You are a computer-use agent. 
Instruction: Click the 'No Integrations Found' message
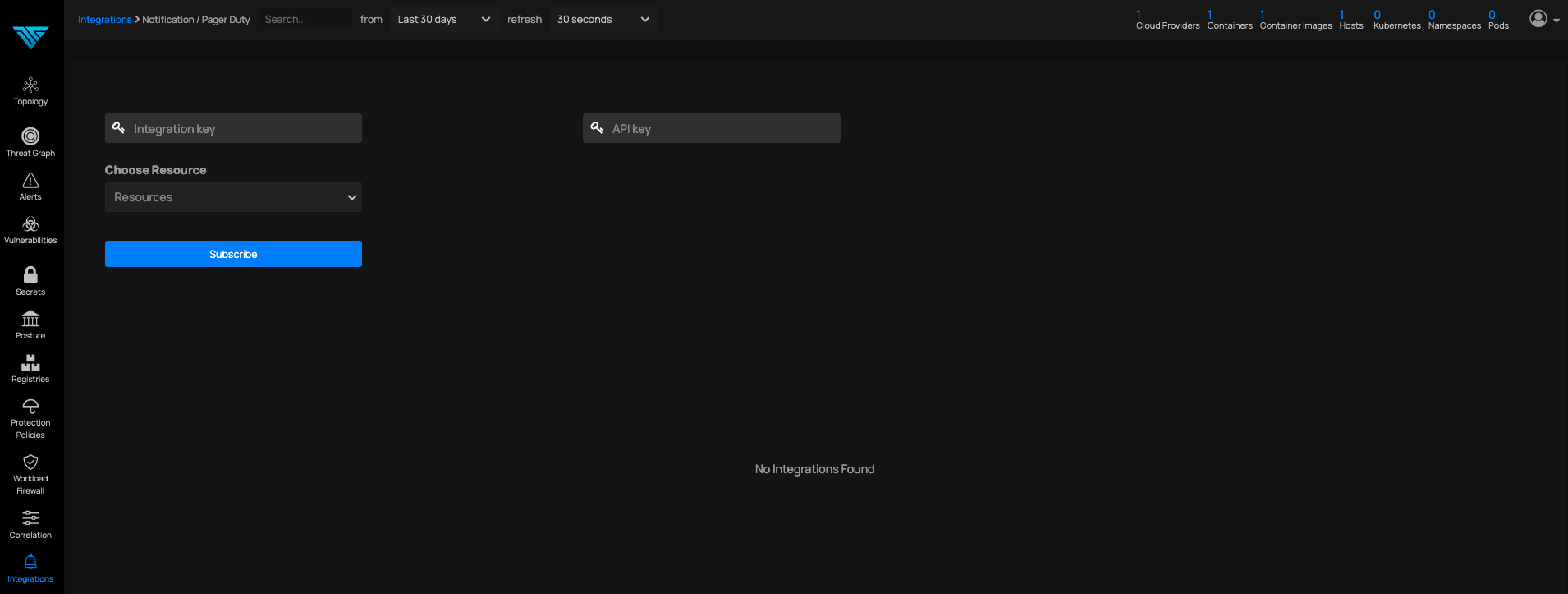point(814,469)
